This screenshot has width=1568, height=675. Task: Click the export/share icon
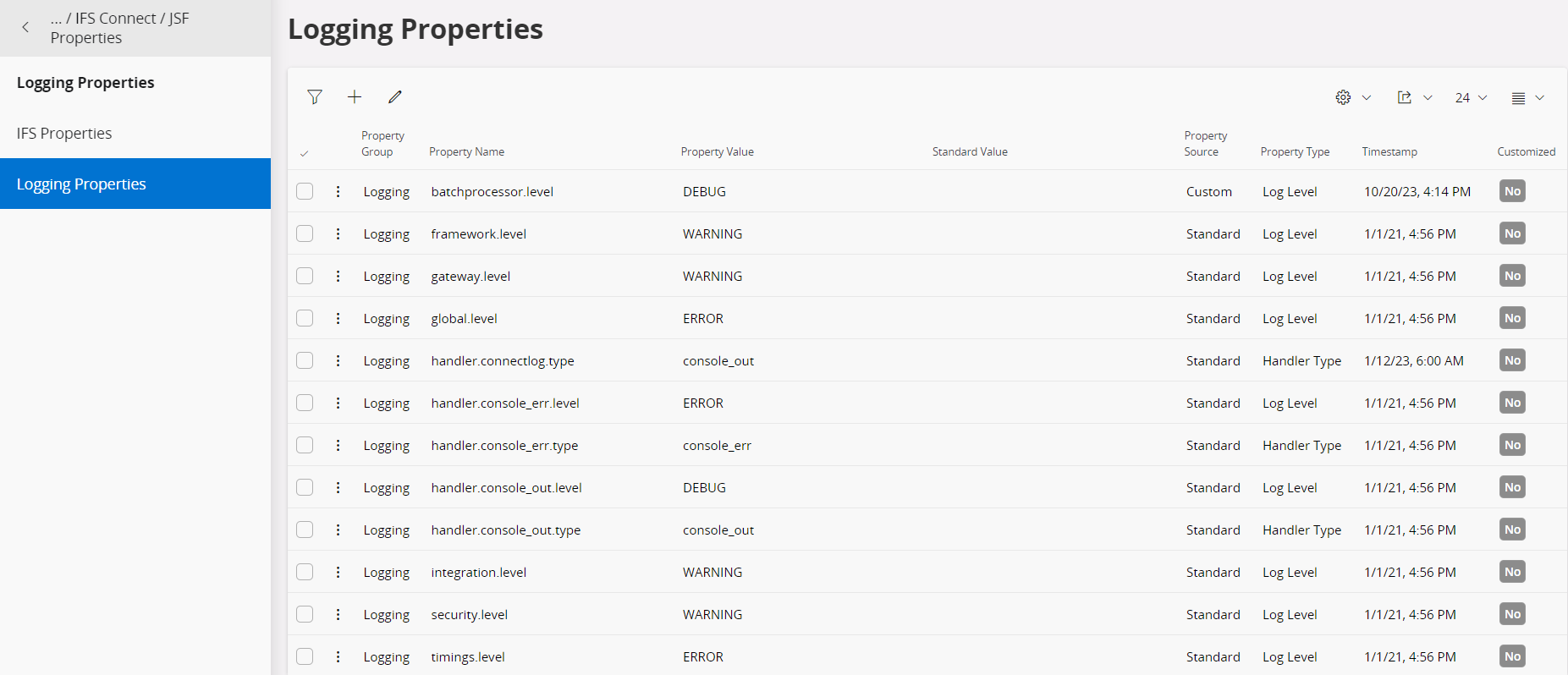[x=1405, y=97]
